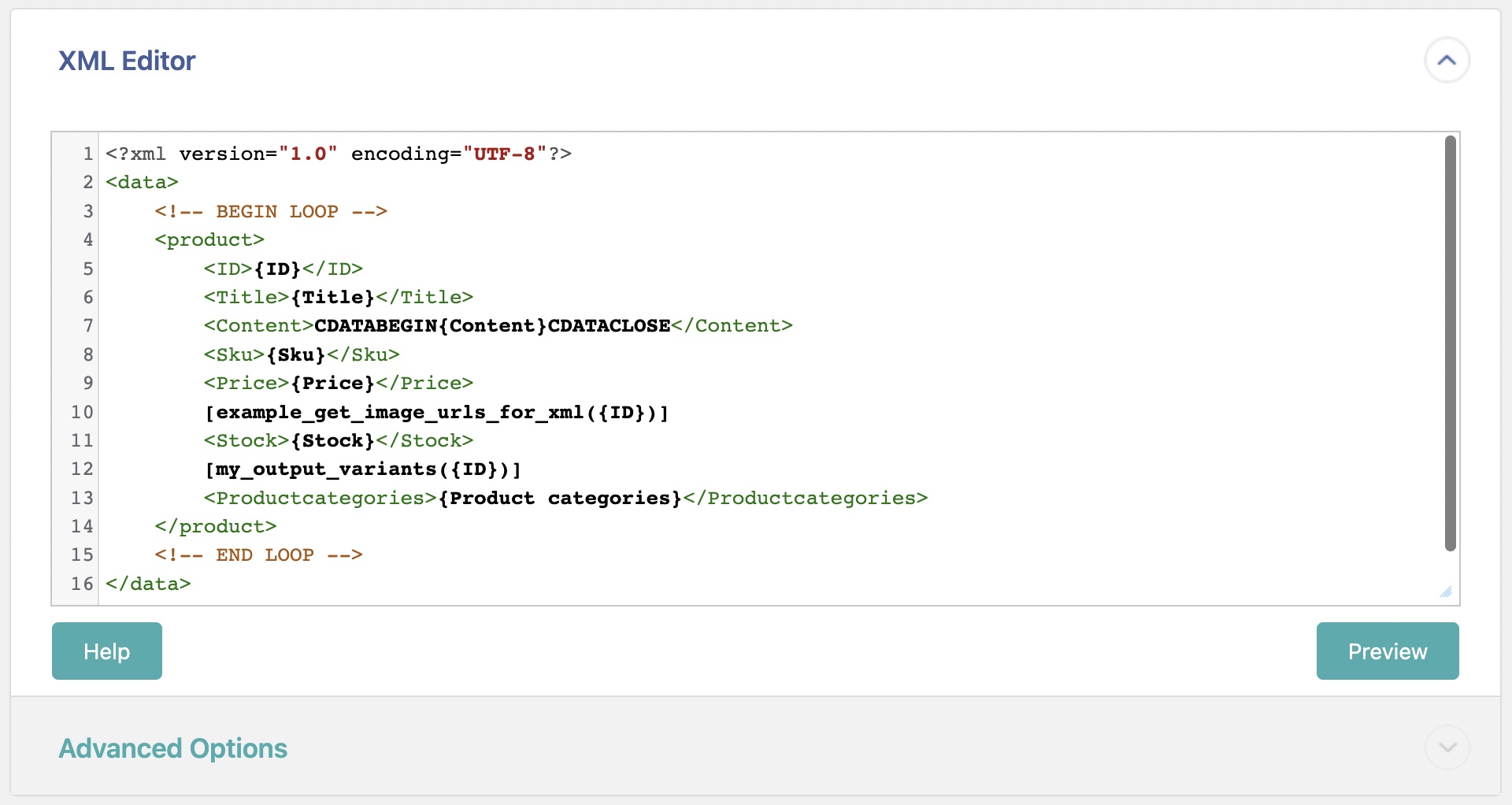Click the BEGIN LOOP comment line

pos(270,212)
